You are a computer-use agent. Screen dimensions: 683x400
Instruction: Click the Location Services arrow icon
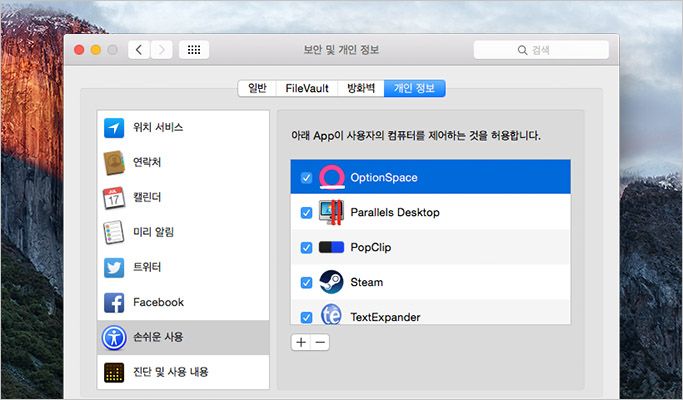pyautogui.click(x=114, y=128)
